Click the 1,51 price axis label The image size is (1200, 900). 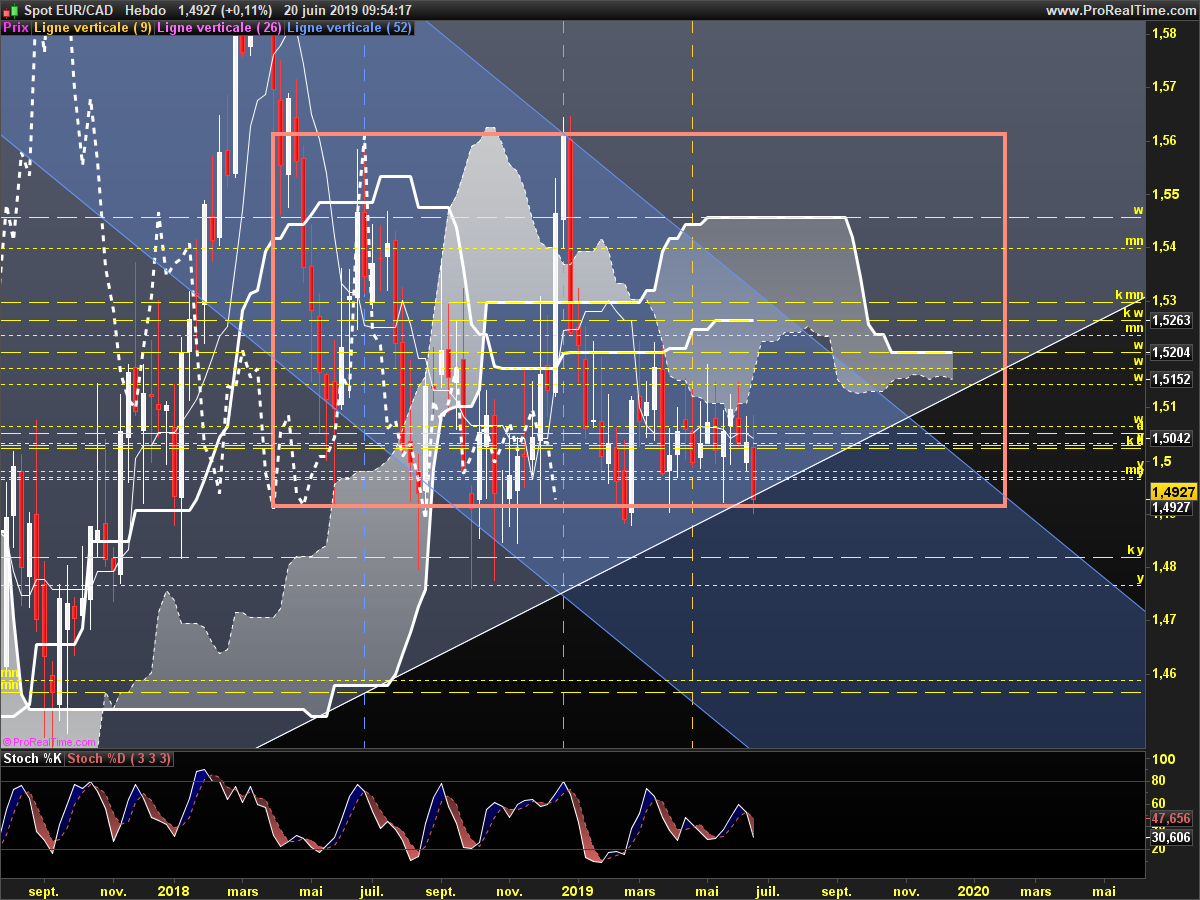(x=1163, y=407)
